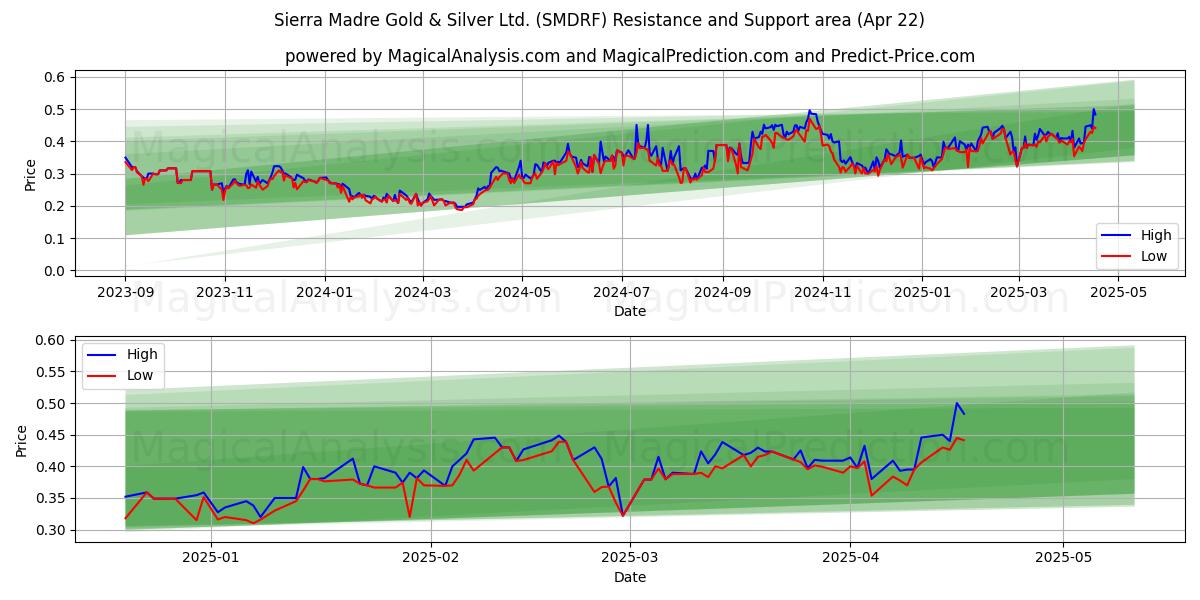Click the 2025-01 tick label on the top chart

click(921, 292)
